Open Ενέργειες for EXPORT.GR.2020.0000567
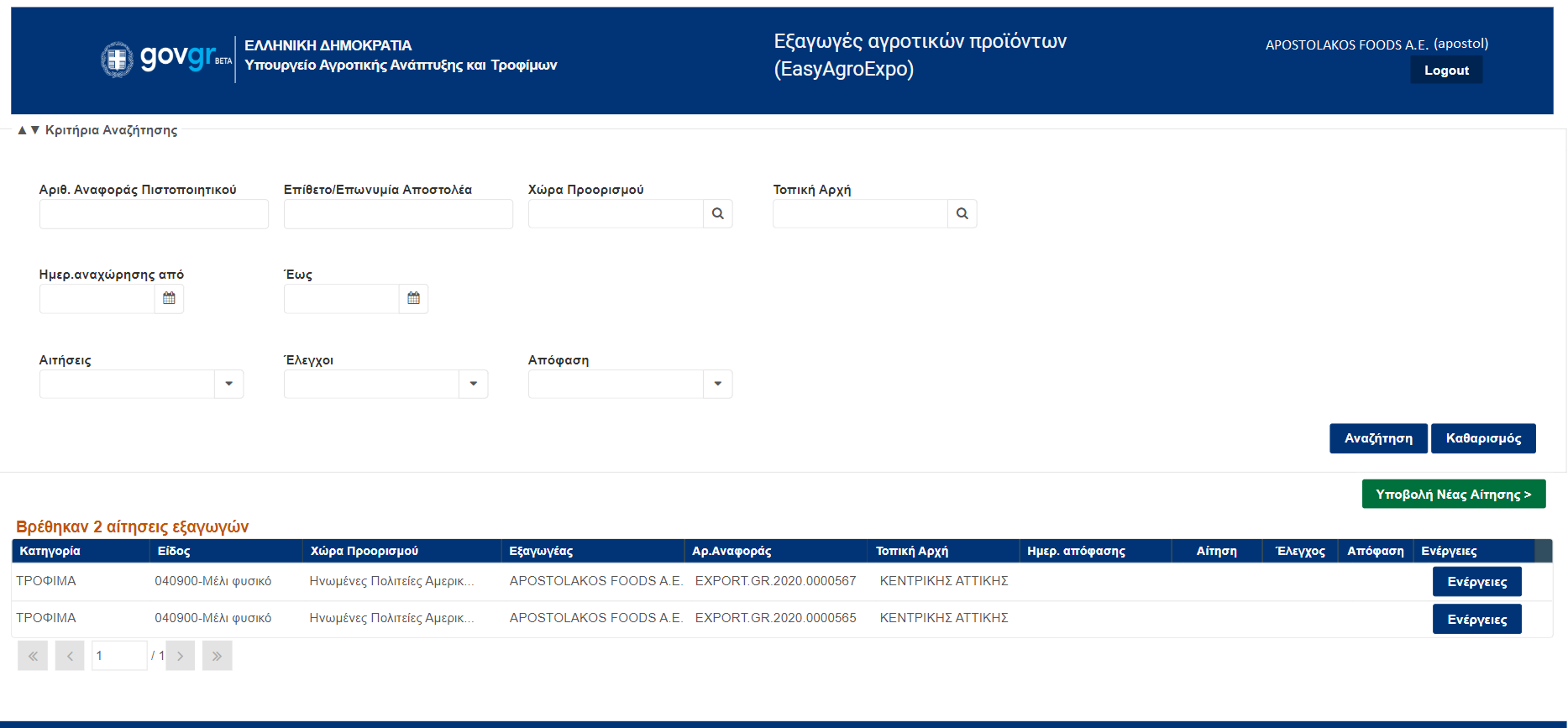 point(1477,582)
